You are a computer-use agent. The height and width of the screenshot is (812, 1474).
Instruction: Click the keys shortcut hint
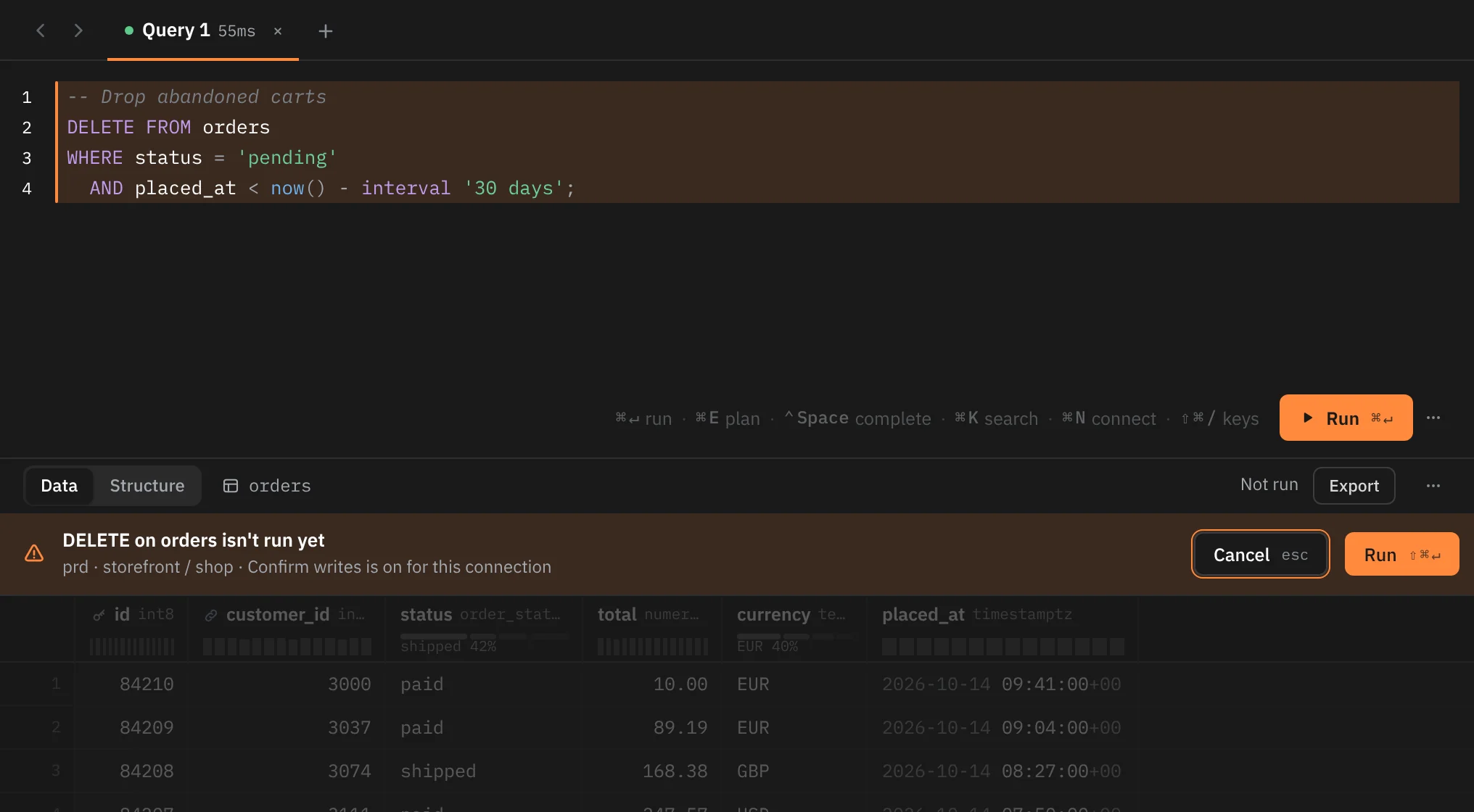(1219, 418)
